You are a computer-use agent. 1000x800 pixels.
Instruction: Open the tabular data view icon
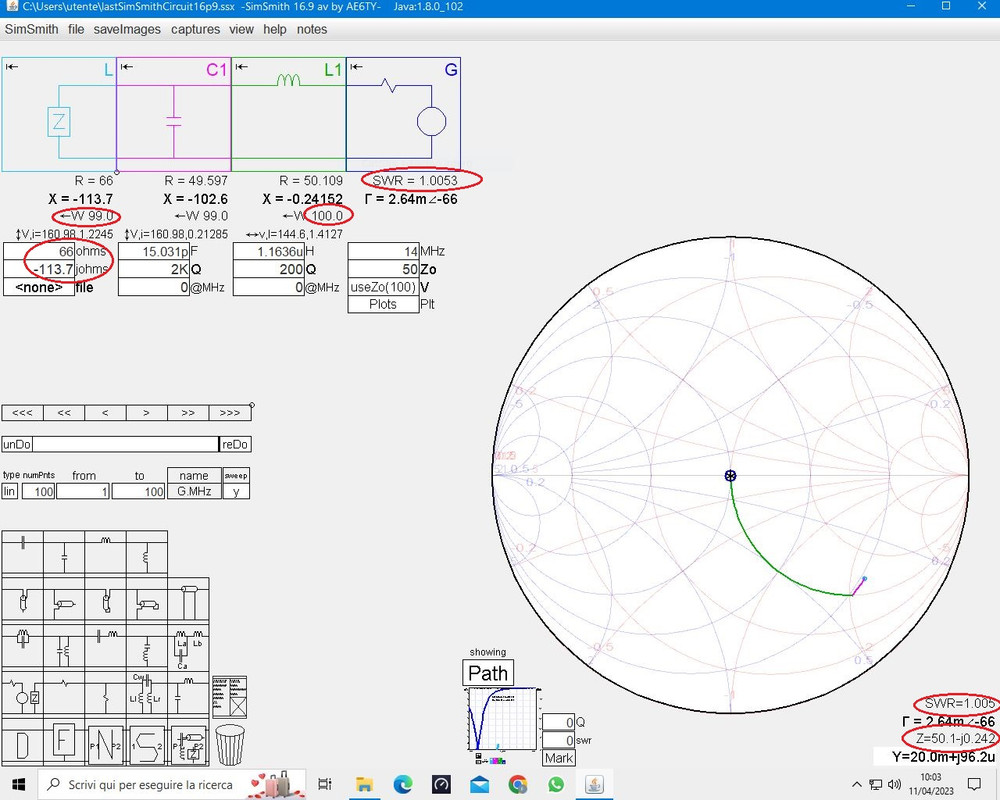[x=229, y=697]
